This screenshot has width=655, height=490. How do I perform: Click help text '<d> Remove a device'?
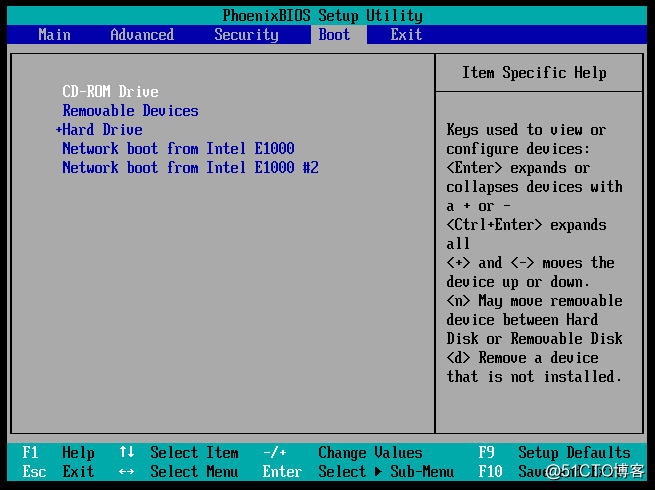click(x=522, y=358)
